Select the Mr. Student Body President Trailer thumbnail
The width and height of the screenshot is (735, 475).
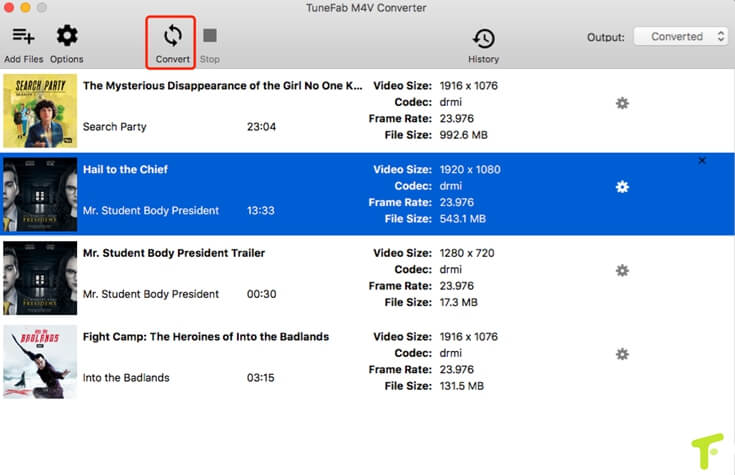coord(40,278)
